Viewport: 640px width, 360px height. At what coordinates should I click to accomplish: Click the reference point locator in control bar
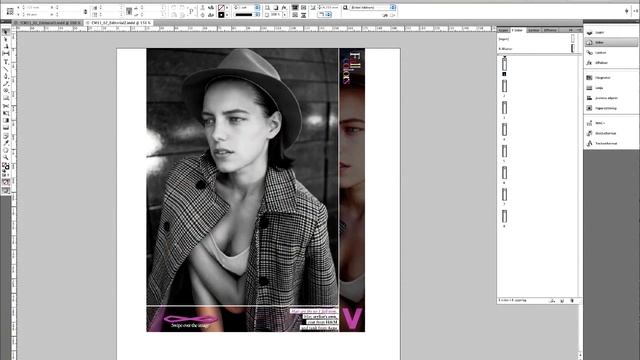(x=10, y=11)
